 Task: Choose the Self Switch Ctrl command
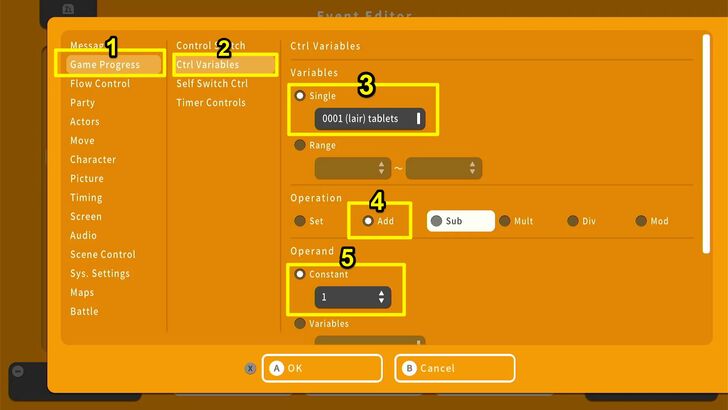(x=212, y=84)
